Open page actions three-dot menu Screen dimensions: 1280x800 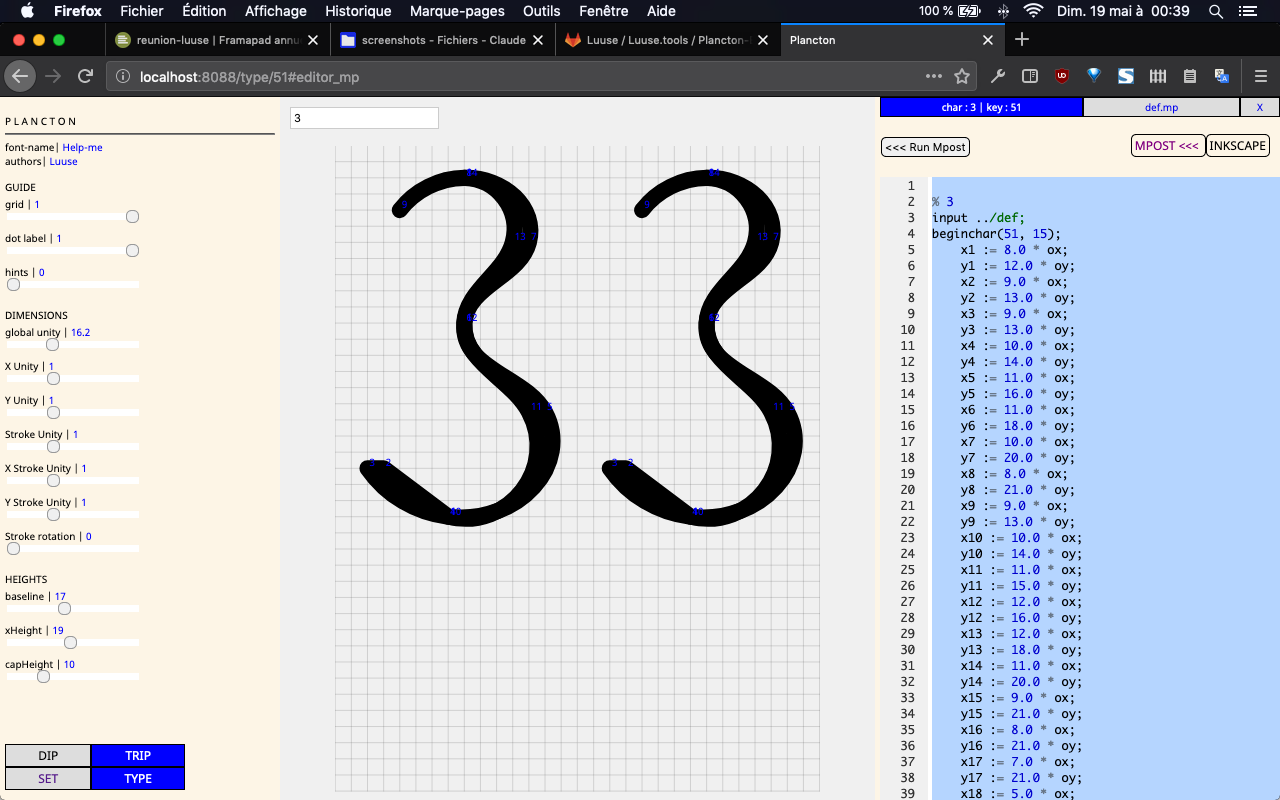(x=933, y=76)
